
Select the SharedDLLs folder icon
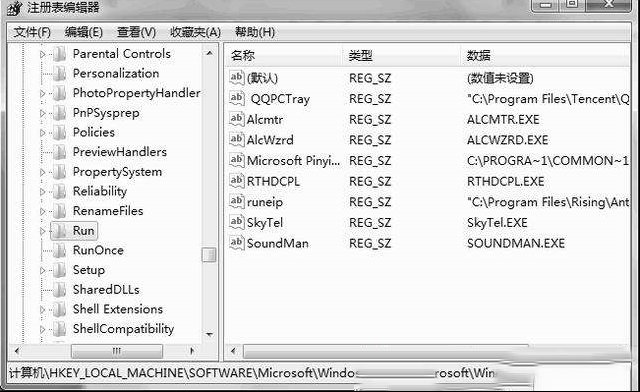point(60,290)
